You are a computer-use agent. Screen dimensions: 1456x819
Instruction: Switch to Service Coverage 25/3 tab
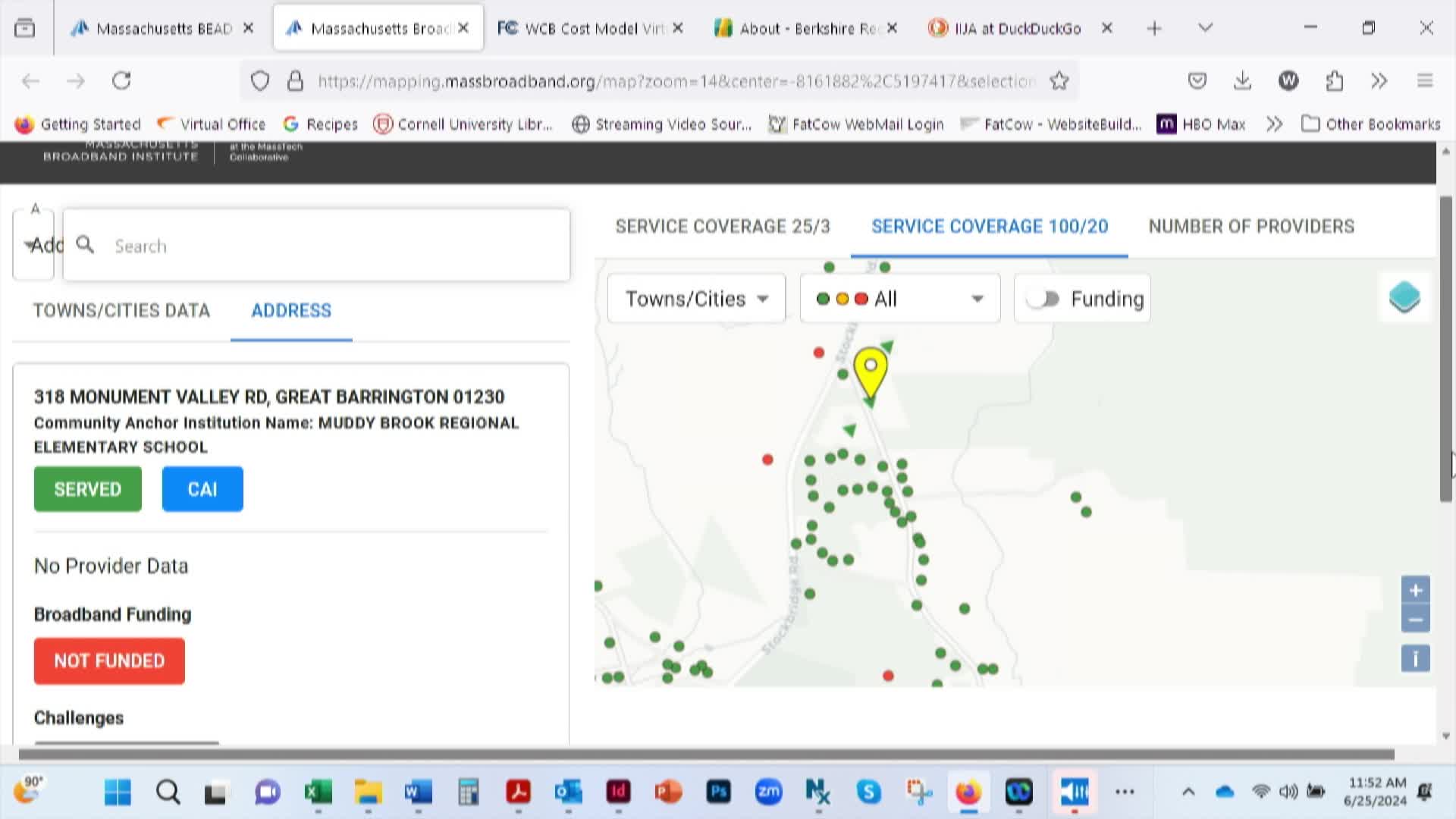click(723, 226)
